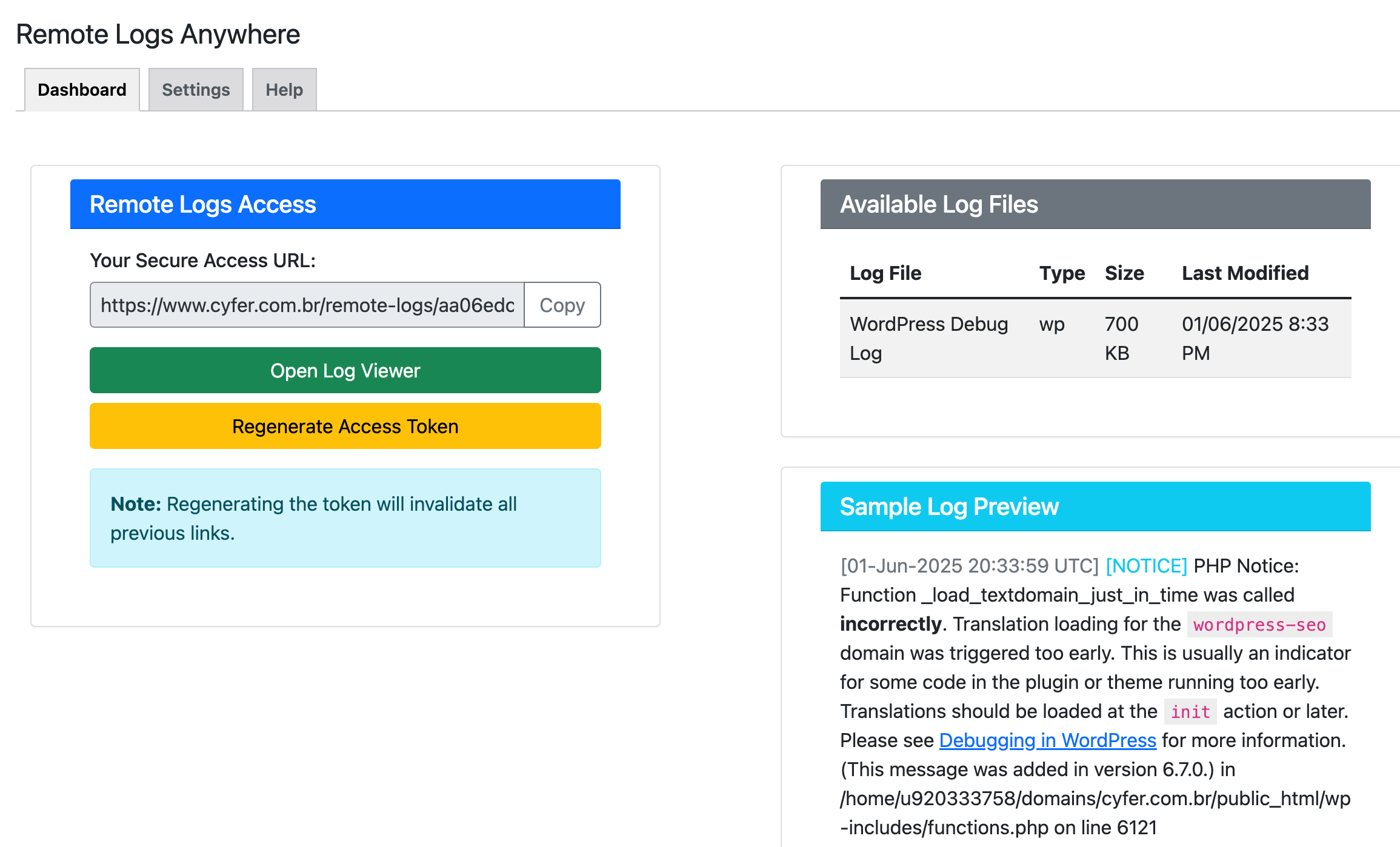Viewport: 1400px width, 847px height.
Task: Select the WordPress Debug Log row
Action: (x=1095, y=339)
